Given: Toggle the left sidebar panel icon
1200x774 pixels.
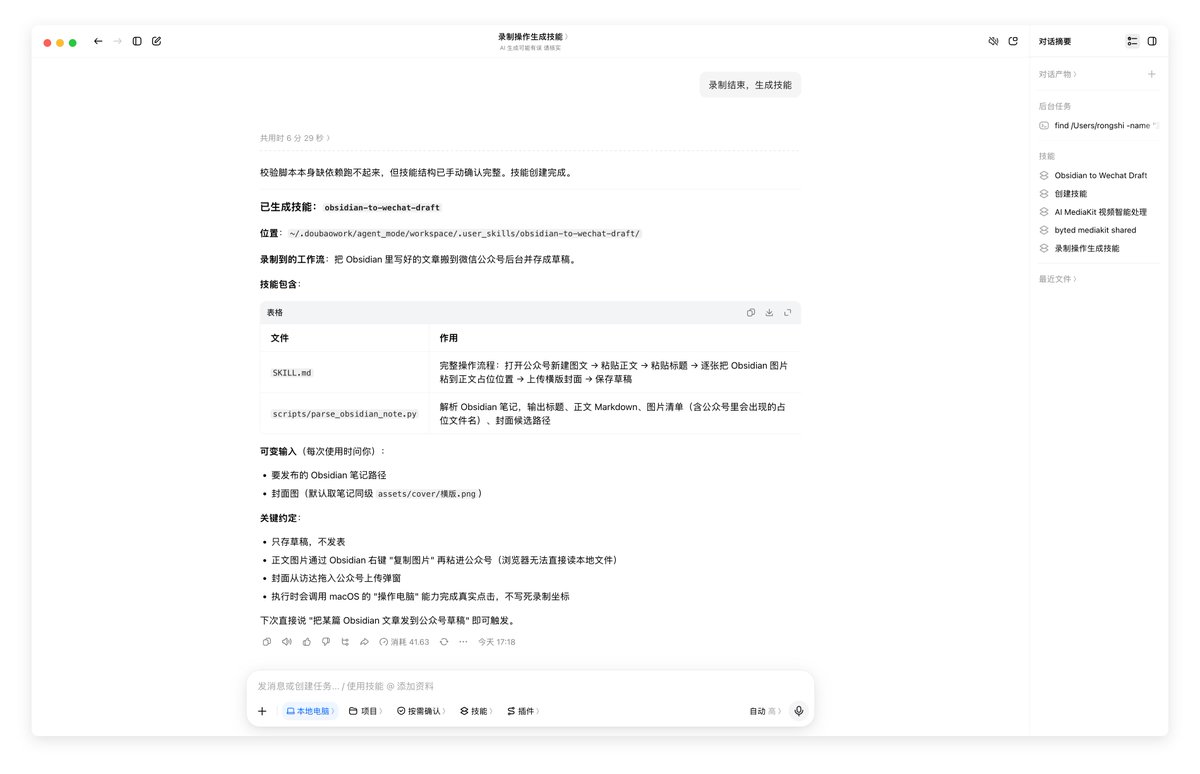Looking at the screenshot, I should coord(137,41).
